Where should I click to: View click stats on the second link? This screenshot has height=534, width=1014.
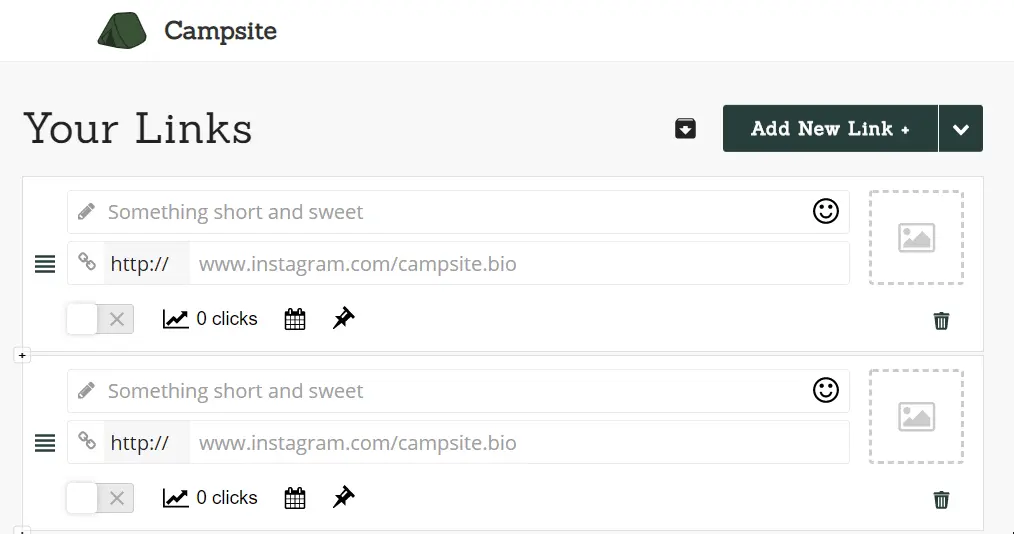point(210,498)
